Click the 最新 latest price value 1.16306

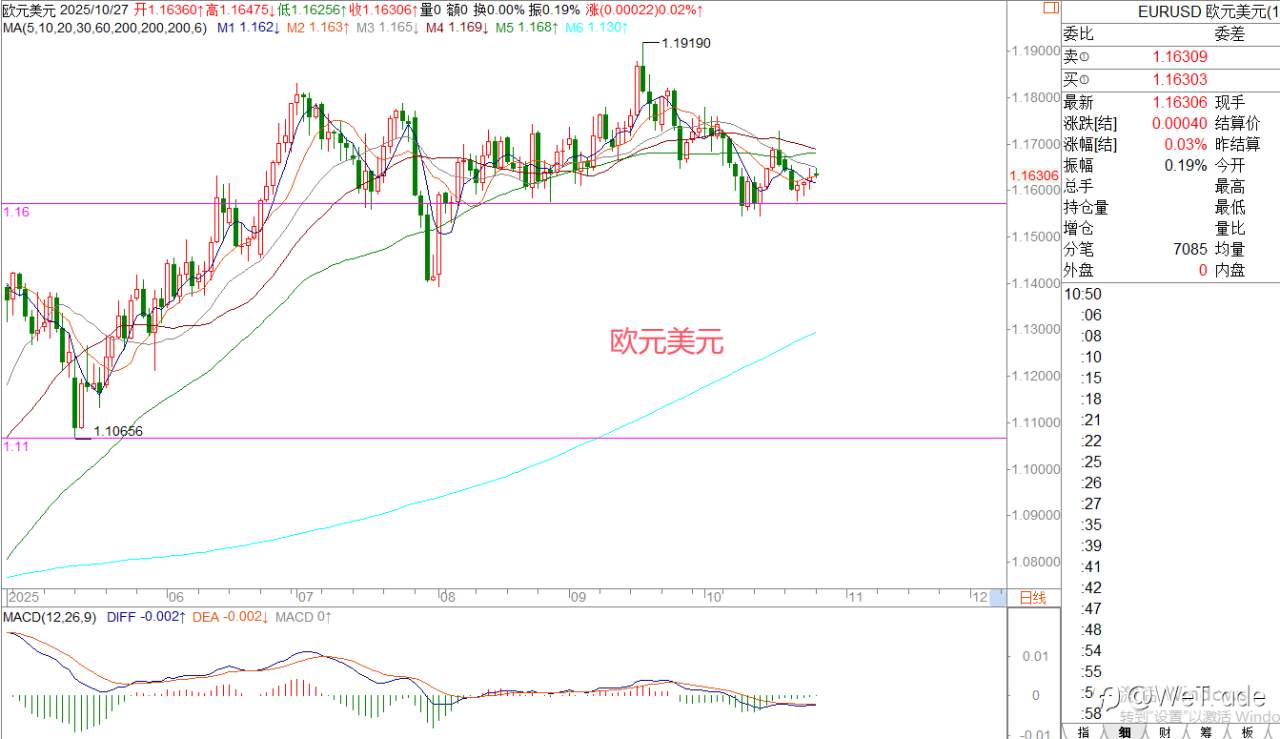[1180, 102]
